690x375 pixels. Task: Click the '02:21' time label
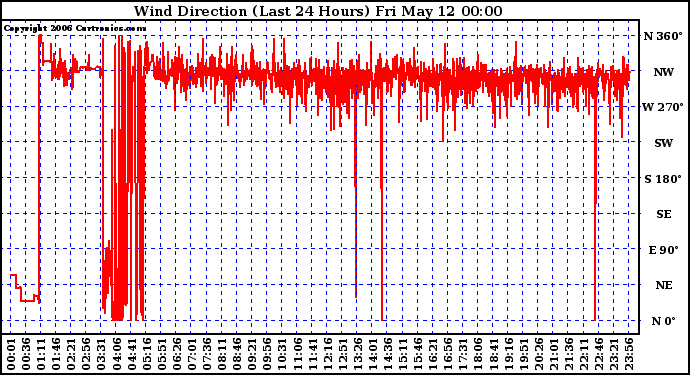pos(71,355)
